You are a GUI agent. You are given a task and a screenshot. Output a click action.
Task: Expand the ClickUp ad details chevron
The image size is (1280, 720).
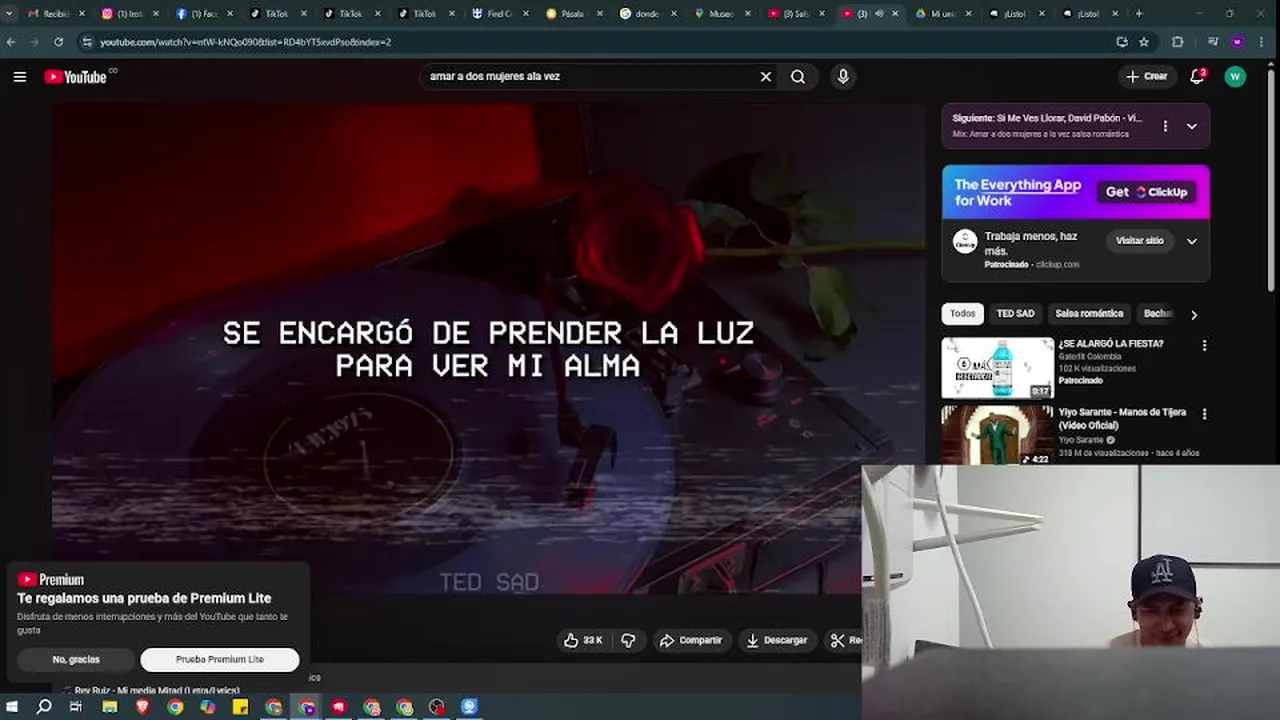[1192, 241]
